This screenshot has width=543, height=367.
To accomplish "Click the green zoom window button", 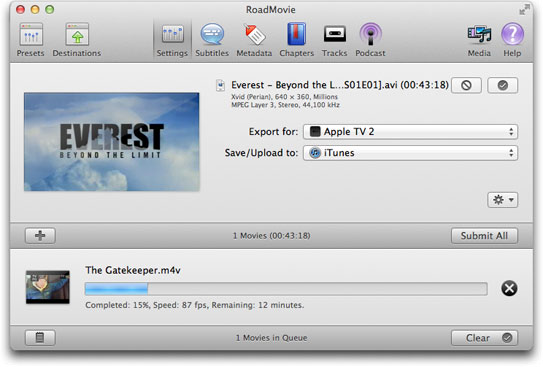I will click(x=50, y=10).
